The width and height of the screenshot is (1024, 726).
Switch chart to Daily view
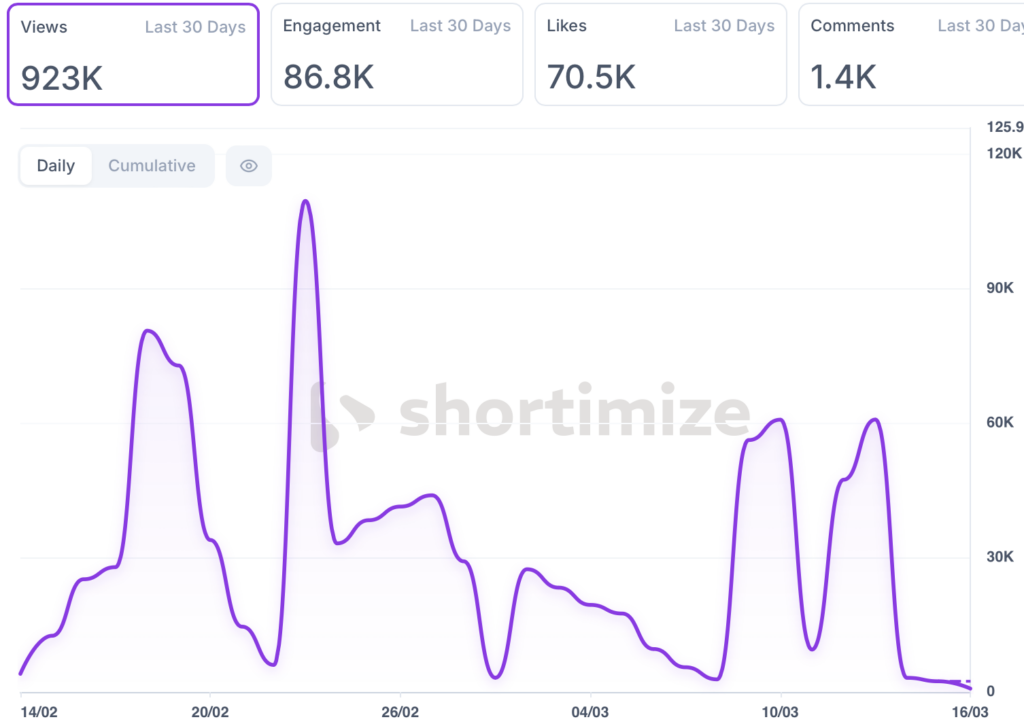(56, 166)
